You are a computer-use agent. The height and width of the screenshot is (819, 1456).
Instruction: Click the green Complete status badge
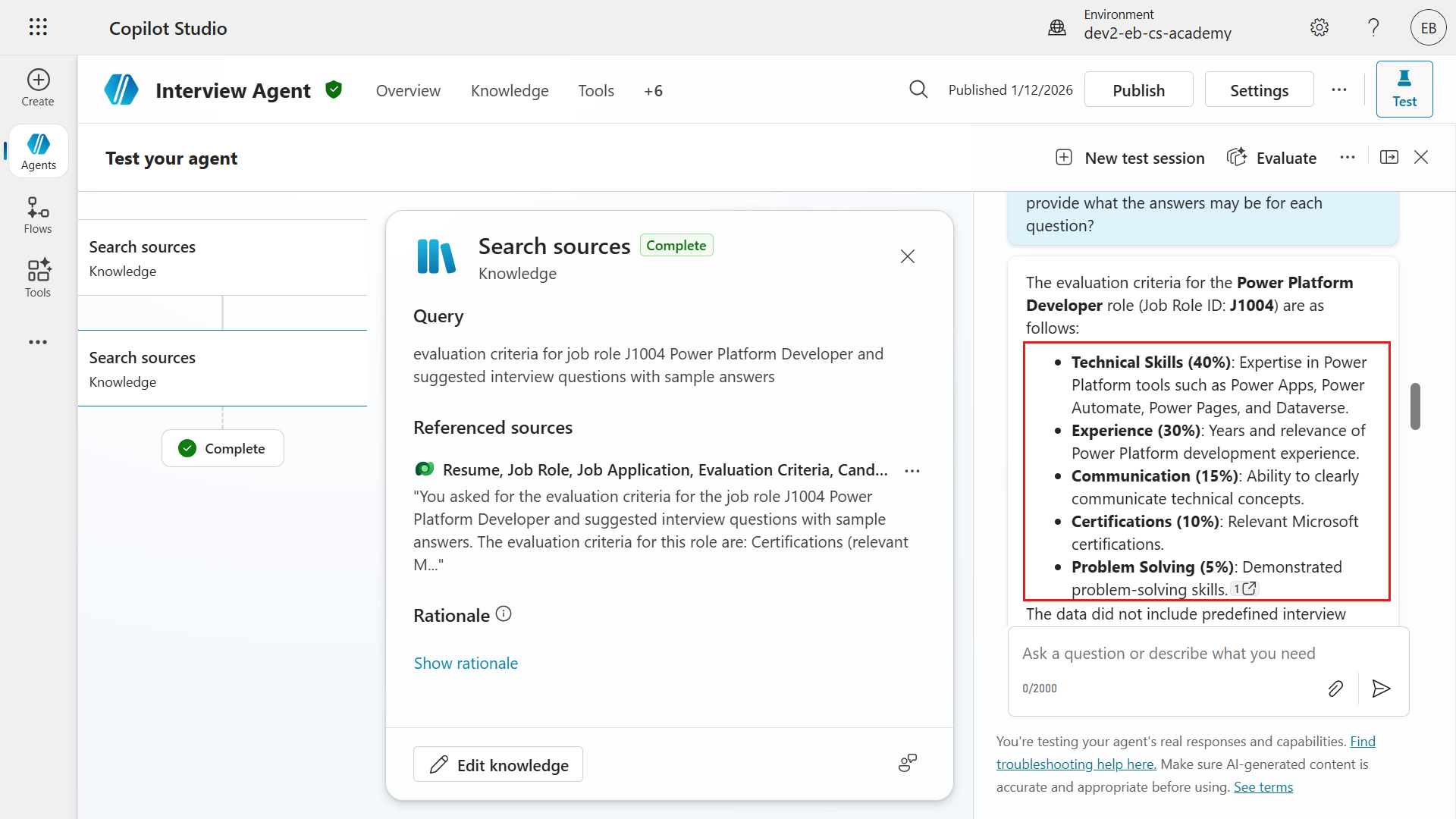(x=676, y=245)
